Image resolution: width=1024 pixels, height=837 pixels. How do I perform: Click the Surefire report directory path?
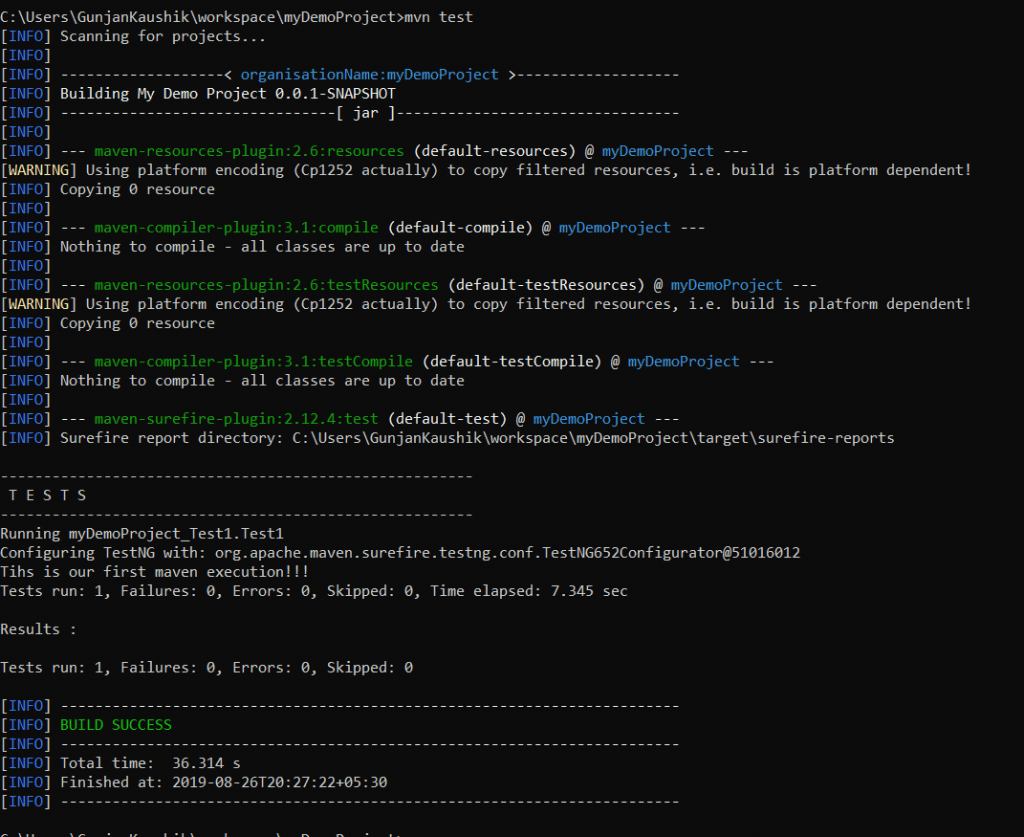593,438
